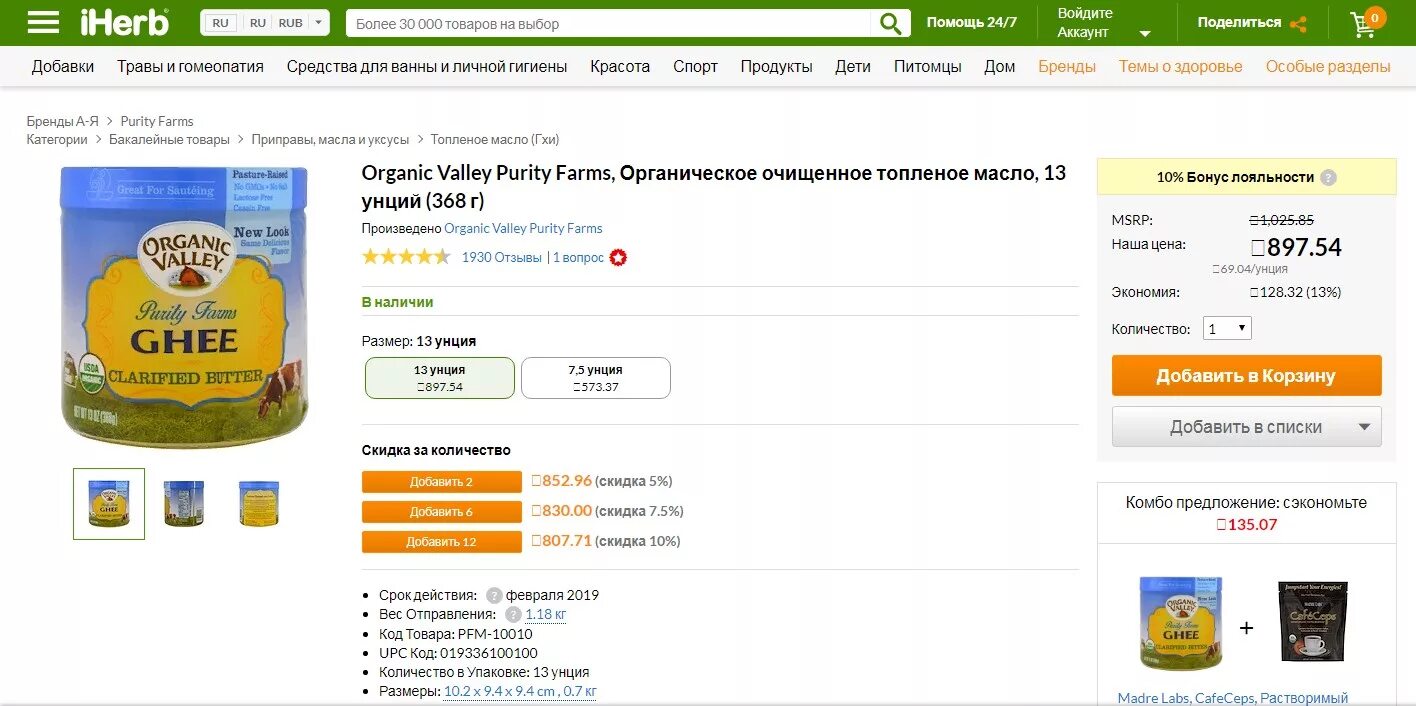The height and width of the screenshot is (706, 1416).
Task: Click the green search magnifier icon
Action: [890, 23]
